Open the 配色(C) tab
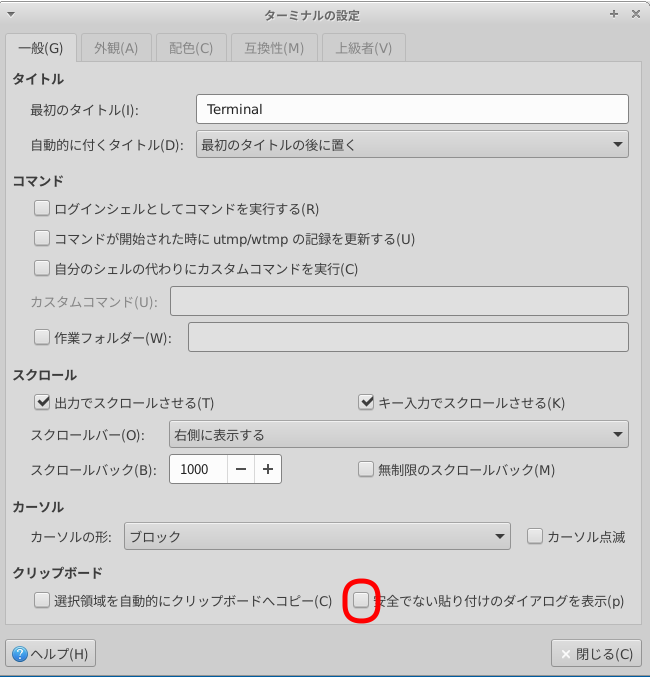The width and height of the screenshot is (650, 677). (191, 48)
